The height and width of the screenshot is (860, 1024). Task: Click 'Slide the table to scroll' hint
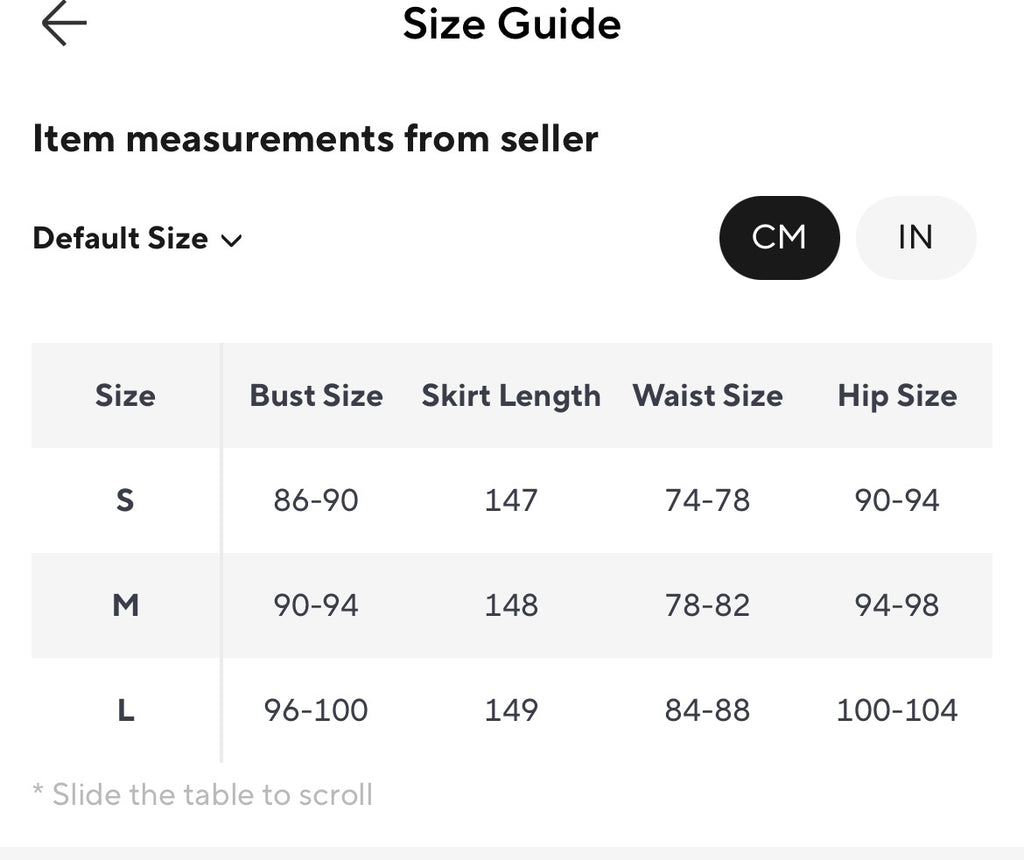coord(202,795)
